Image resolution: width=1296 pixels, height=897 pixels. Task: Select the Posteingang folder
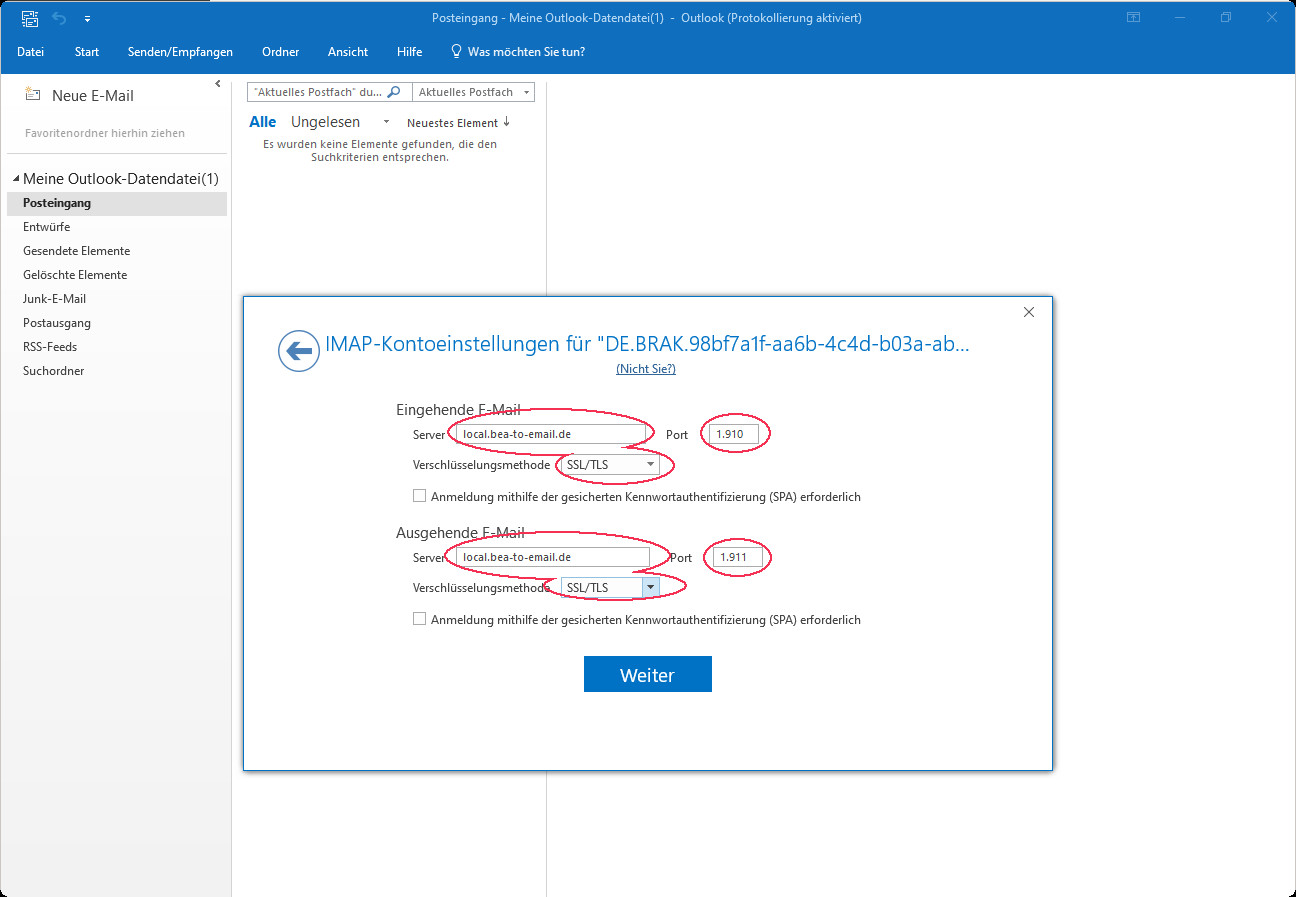[117, 203]
